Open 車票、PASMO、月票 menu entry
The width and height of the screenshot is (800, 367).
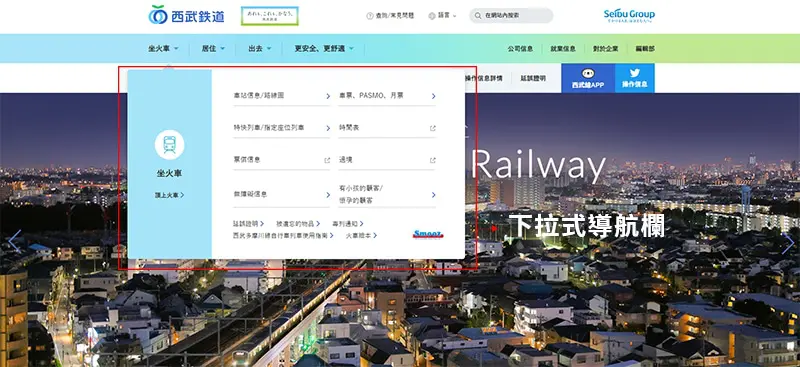387,96
